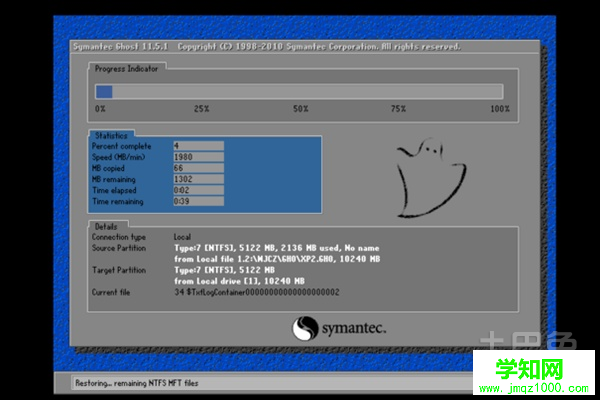Click the MB remaining value 1302
600x400 pixels.
tap(199, 179)
